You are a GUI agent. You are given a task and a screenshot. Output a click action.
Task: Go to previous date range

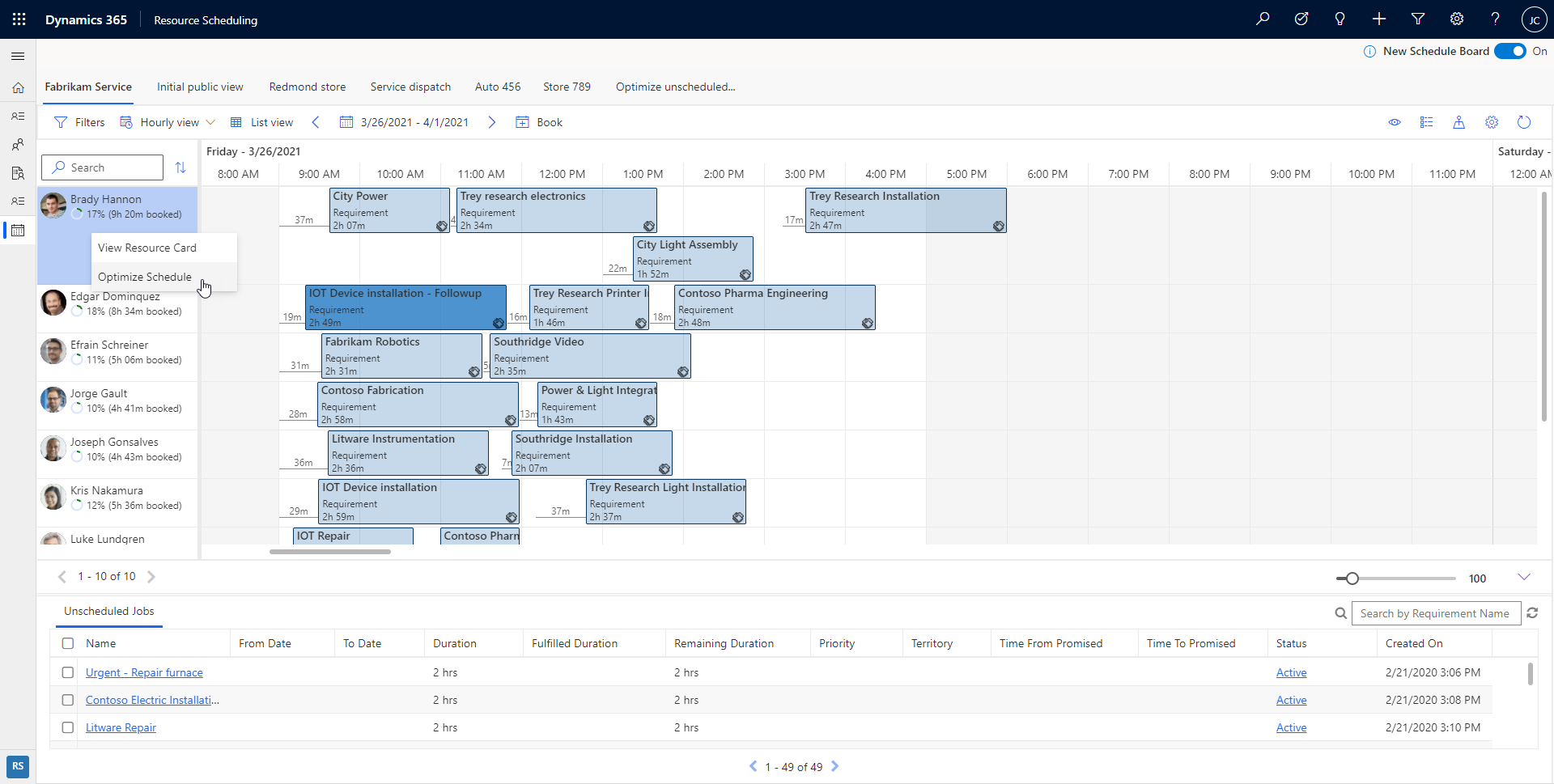tap(316, 122)
